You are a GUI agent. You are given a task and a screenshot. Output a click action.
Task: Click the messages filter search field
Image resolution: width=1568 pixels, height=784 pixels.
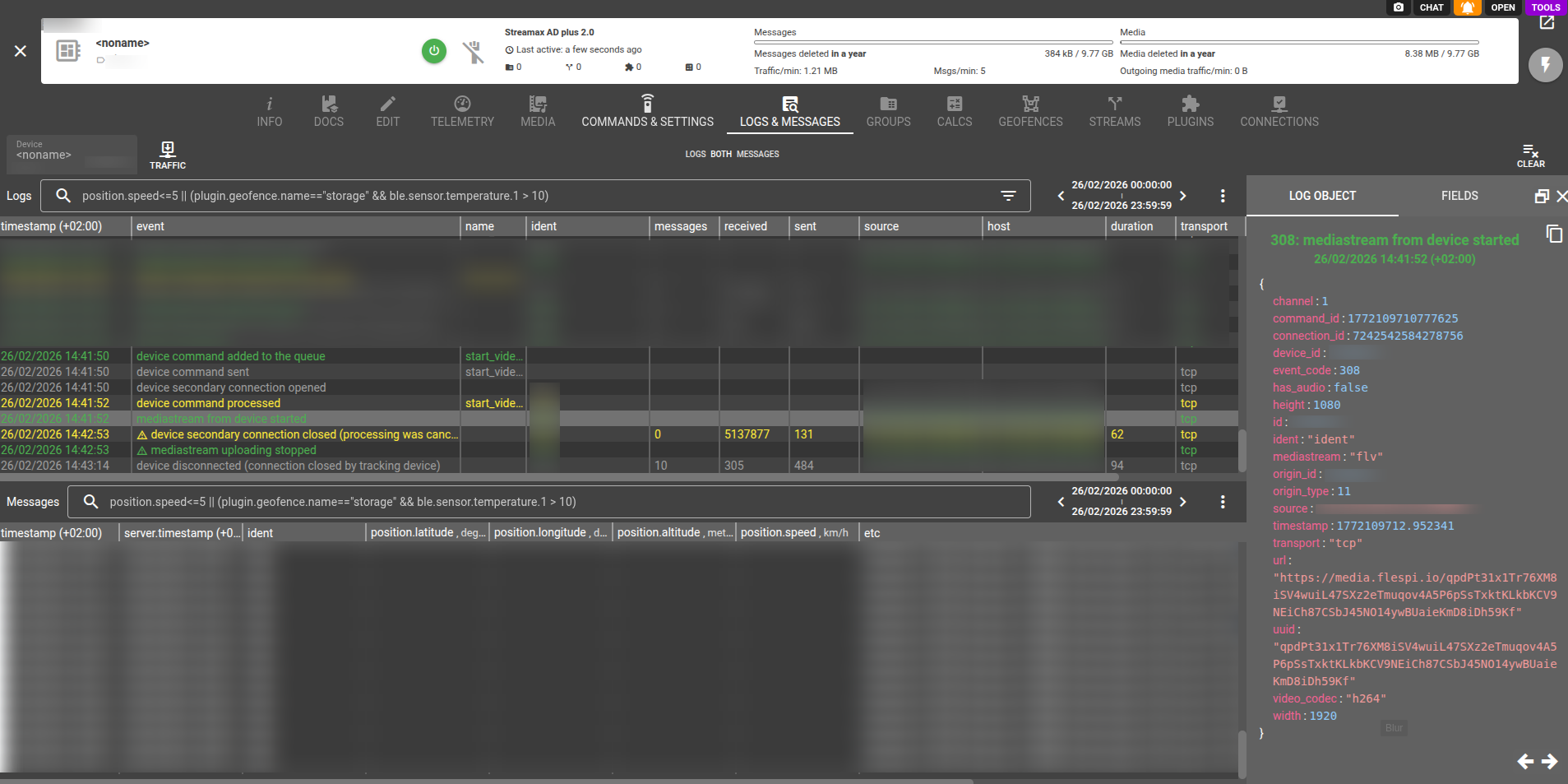pyautogui.click(x=559, y=502)
